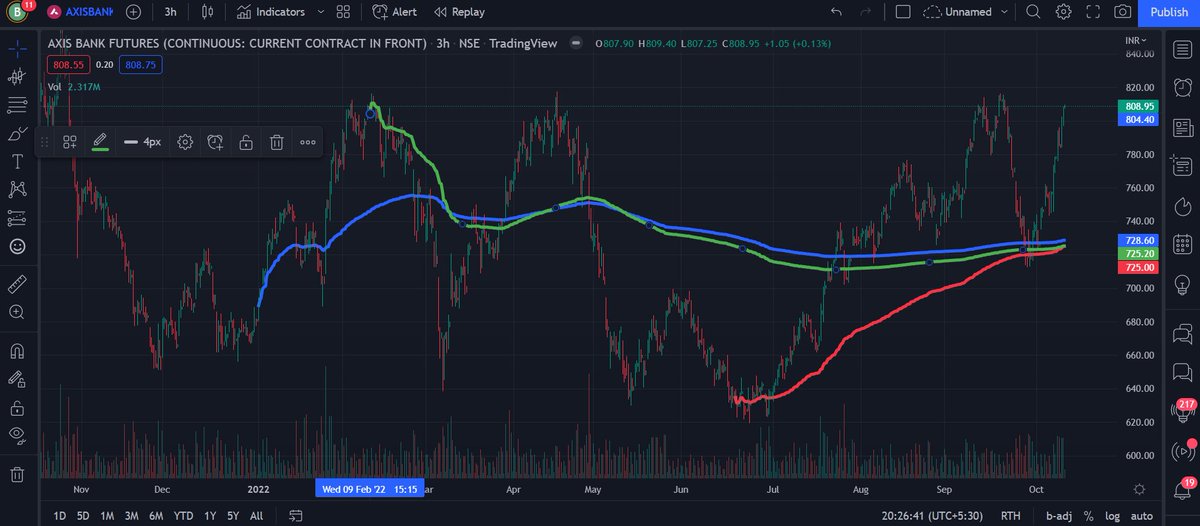The height and width of the screenshot is (526, 1200).
Task: Open the calendar panel
Action: 1182,243
